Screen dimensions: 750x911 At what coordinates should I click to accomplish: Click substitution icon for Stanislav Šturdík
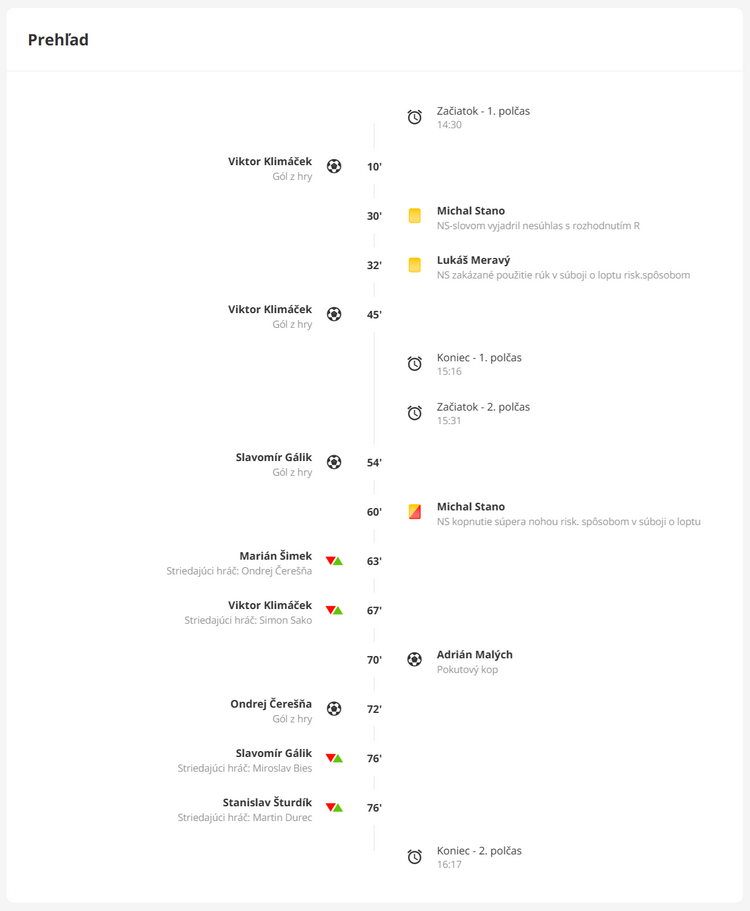click(334, 807)
